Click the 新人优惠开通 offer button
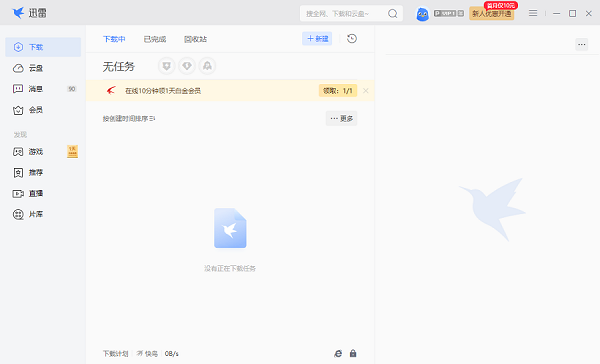The image size is (600, 364). pos(492,14)
